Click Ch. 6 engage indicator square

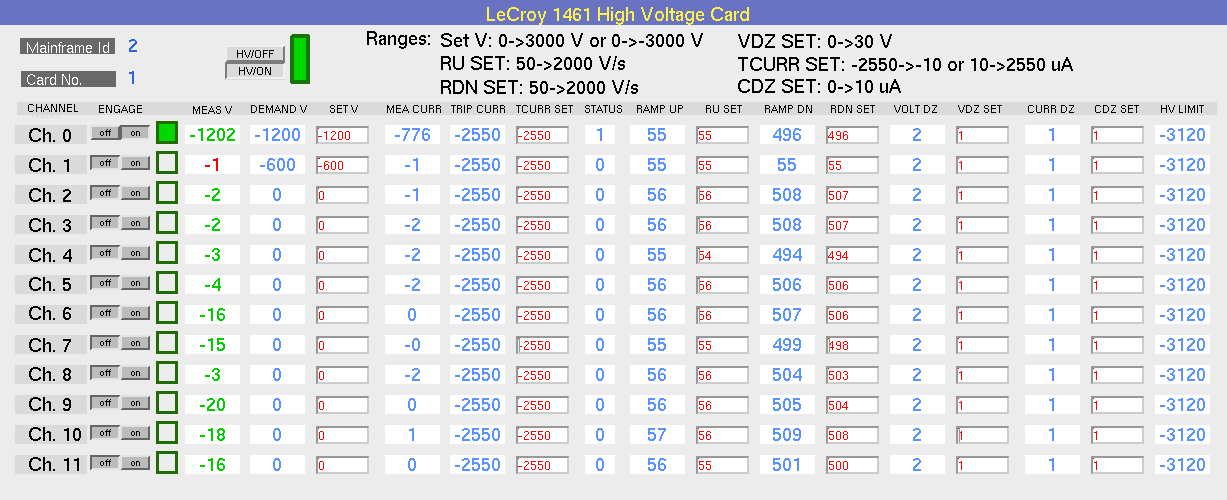(x=167, y=313)
